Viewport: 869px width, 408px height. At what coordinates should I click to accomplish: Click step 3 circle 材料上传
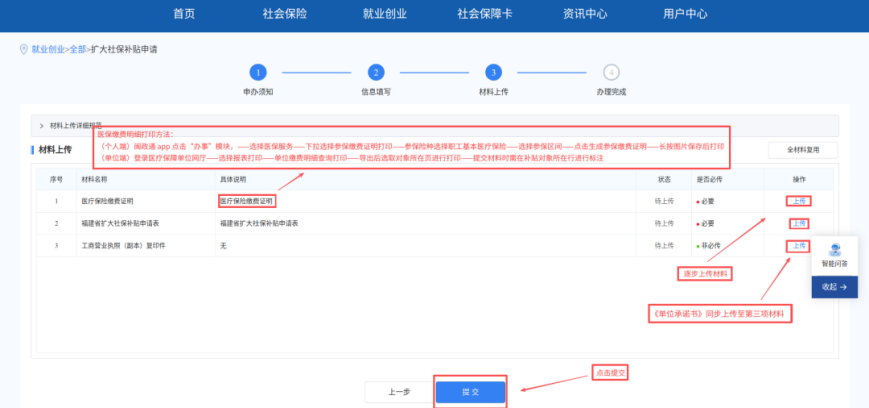[x=493, y=72]
